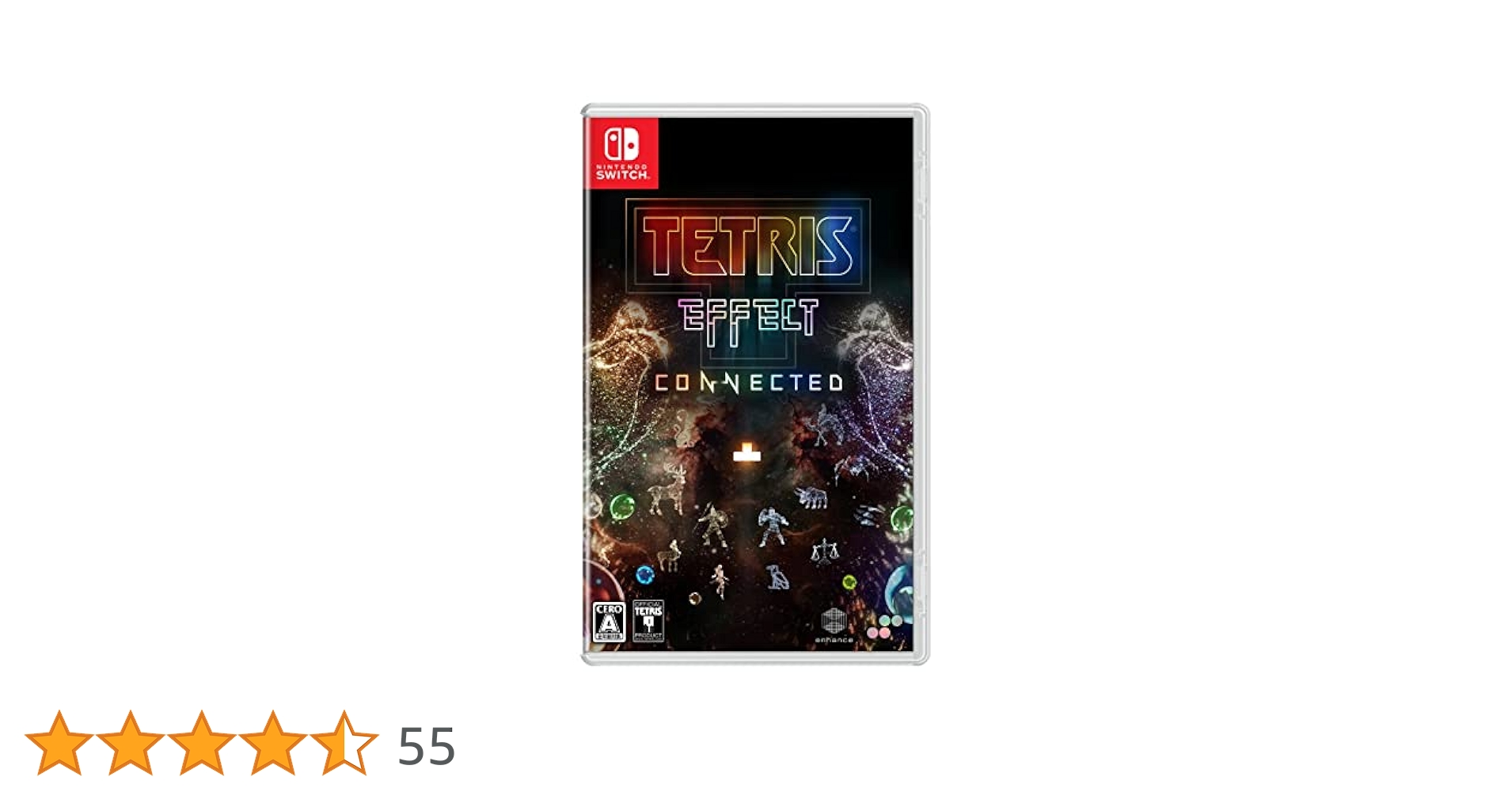The width and height of the screenshot is (1512, 792).
Task: Click the half-filled fifth rating star
Action: (344, 743)
